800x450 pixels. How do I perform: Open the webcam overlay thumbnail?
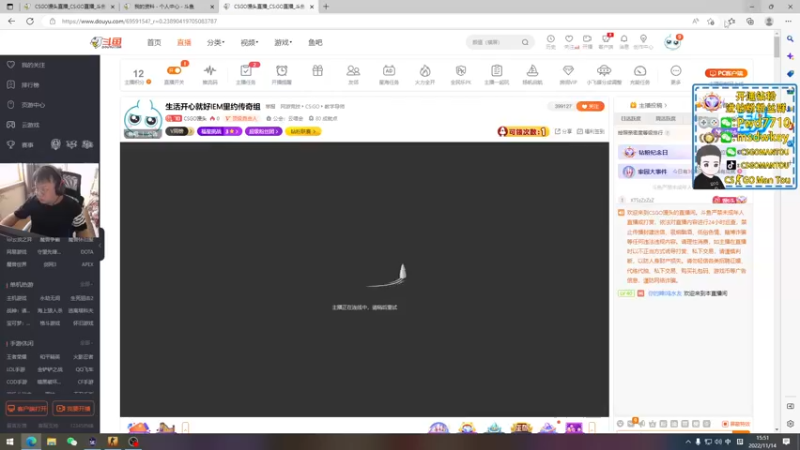pyautogui.click(x=49, y=201)
